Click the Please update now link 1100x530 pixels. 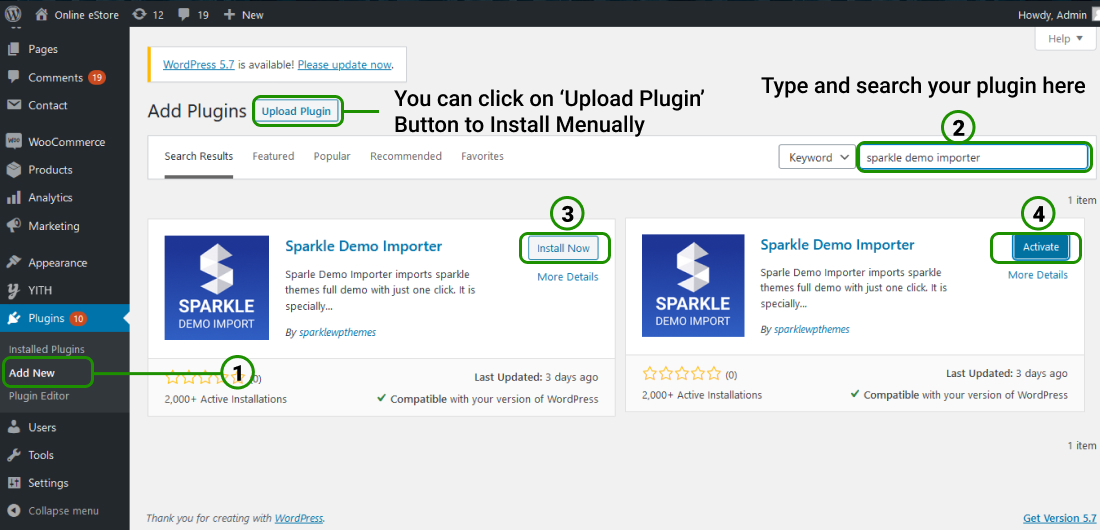click(344, 65)
